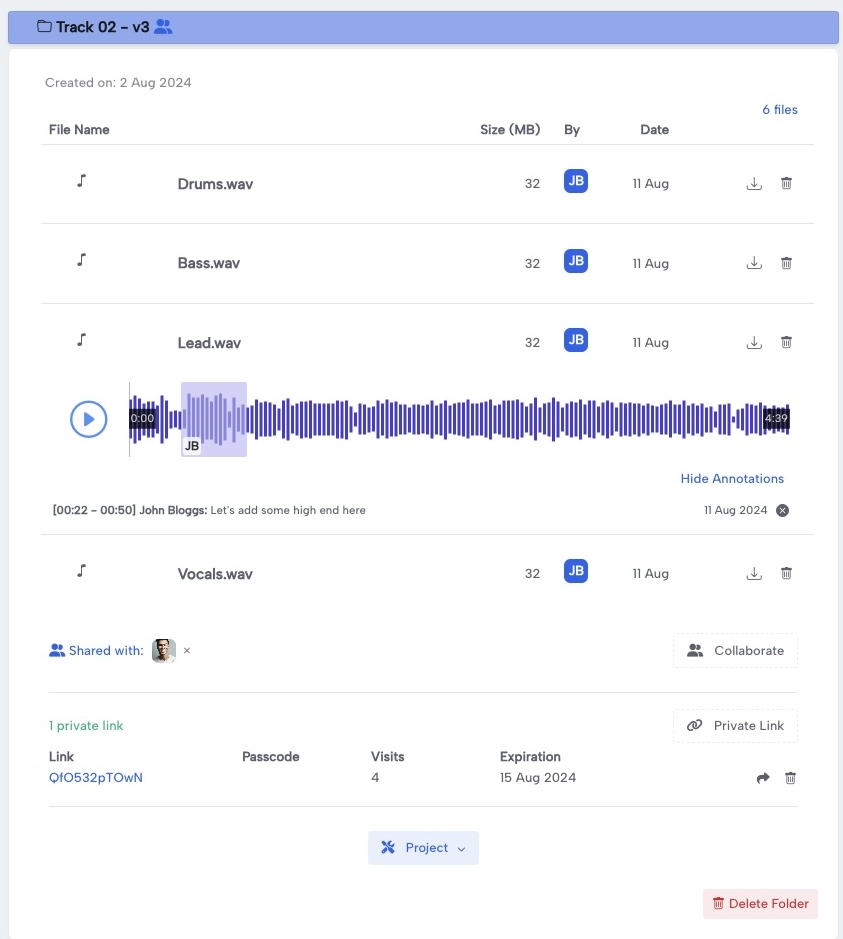This screenshot has width=843, height=939.
Task: Expand the Vocals.wav file row
Action: click(215, 574)
